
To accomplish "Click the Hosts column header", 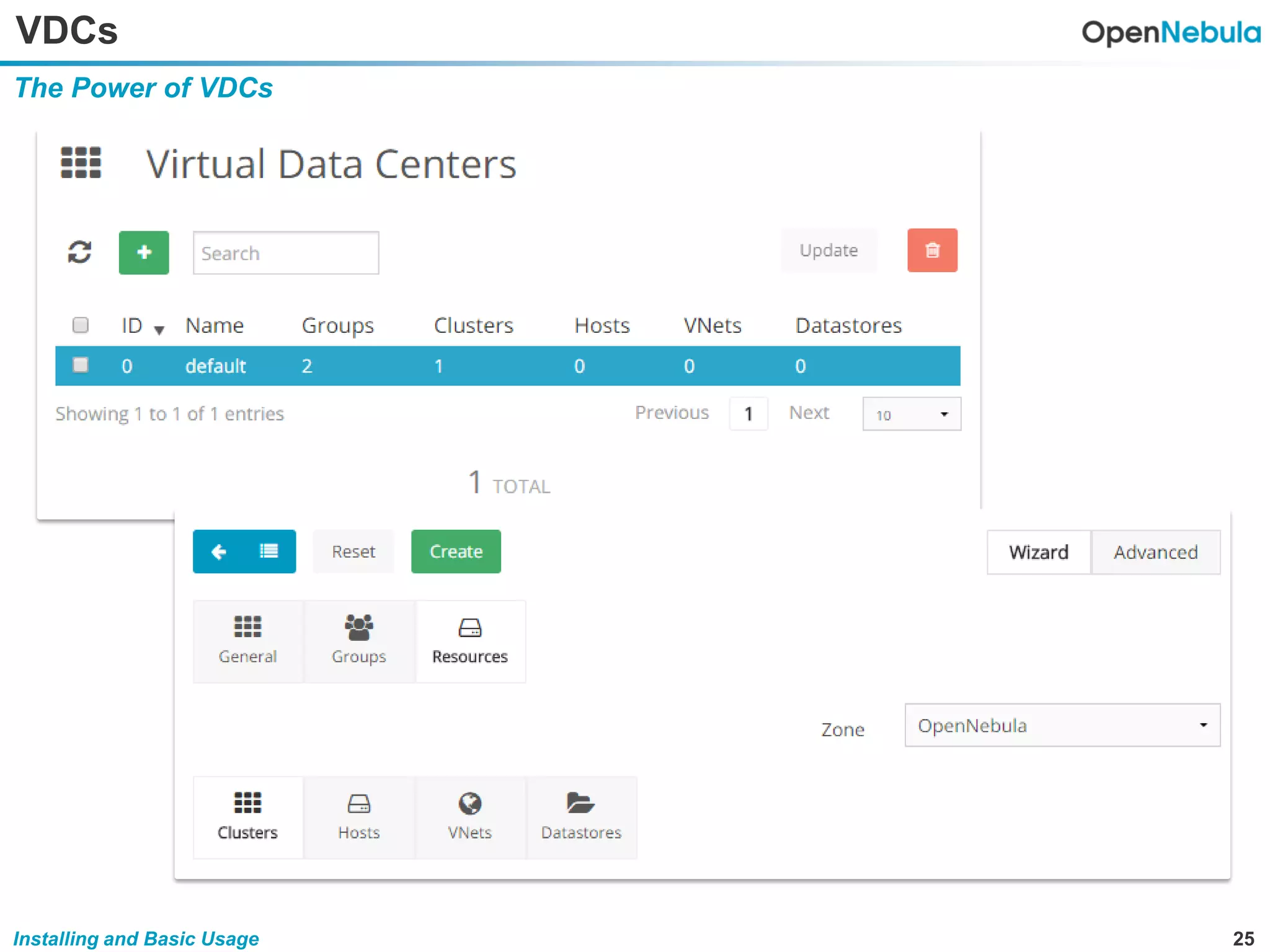I will click(602, 325).
